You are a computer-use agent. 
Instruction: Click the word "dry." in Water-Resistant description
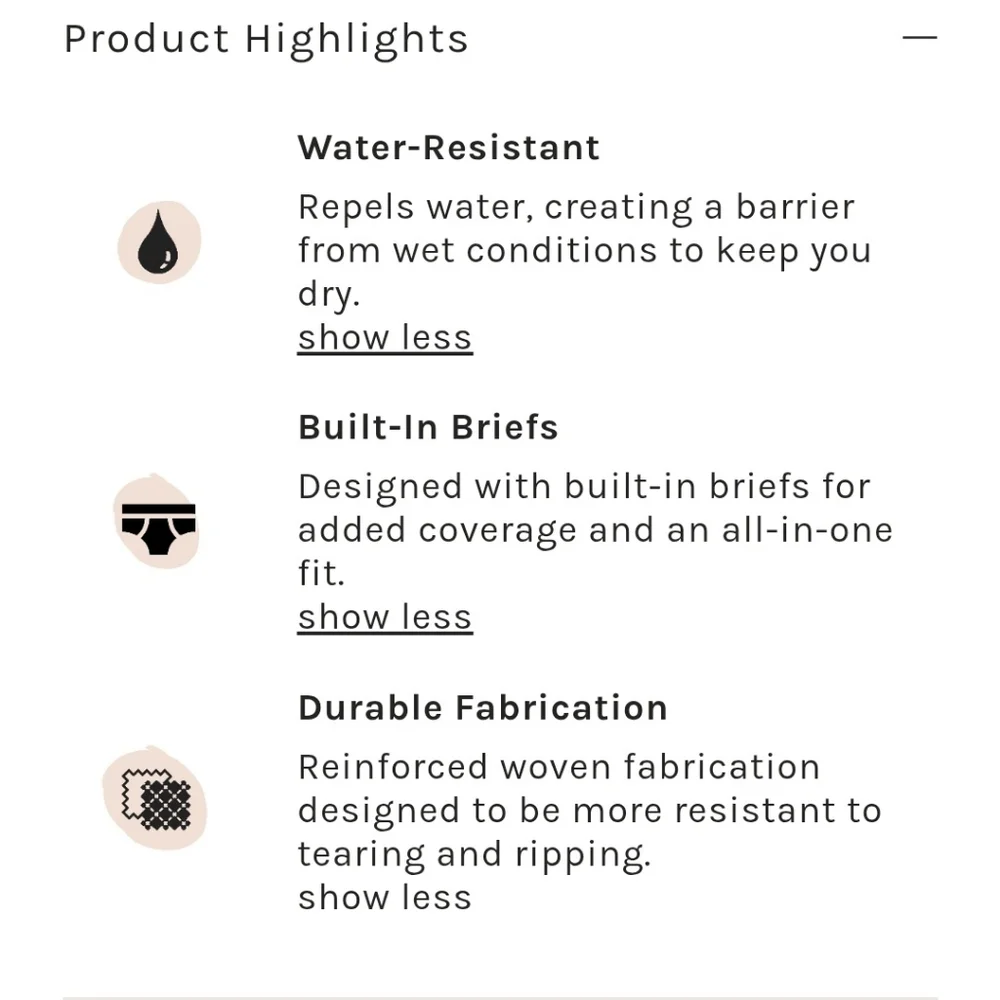pyautogui.click(x=328, y=294)
